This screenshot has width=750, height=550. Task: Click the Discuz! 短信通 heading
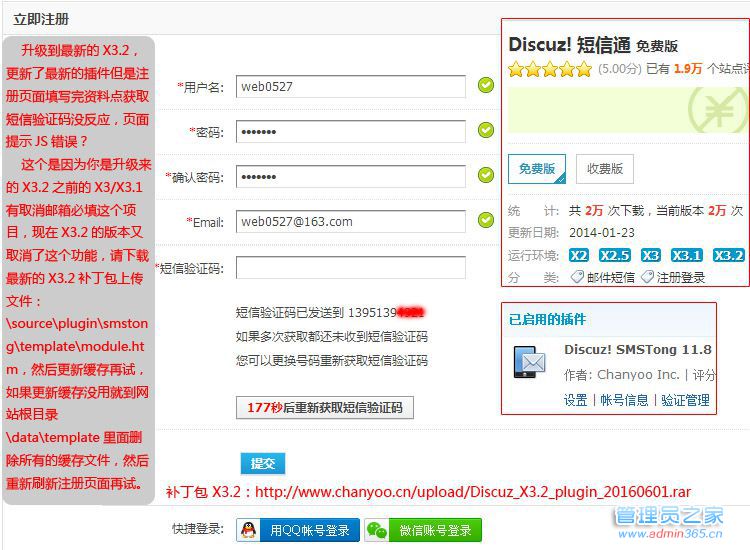pos(569,45)
